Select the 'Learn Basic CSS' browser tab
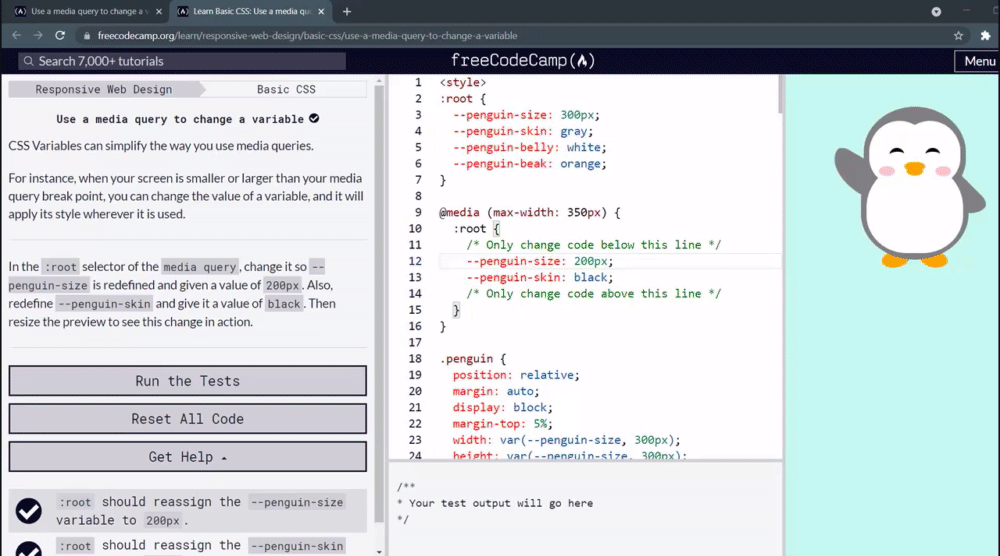Image resolution: width=1000 pixels, height=556 pixels. 251,11
